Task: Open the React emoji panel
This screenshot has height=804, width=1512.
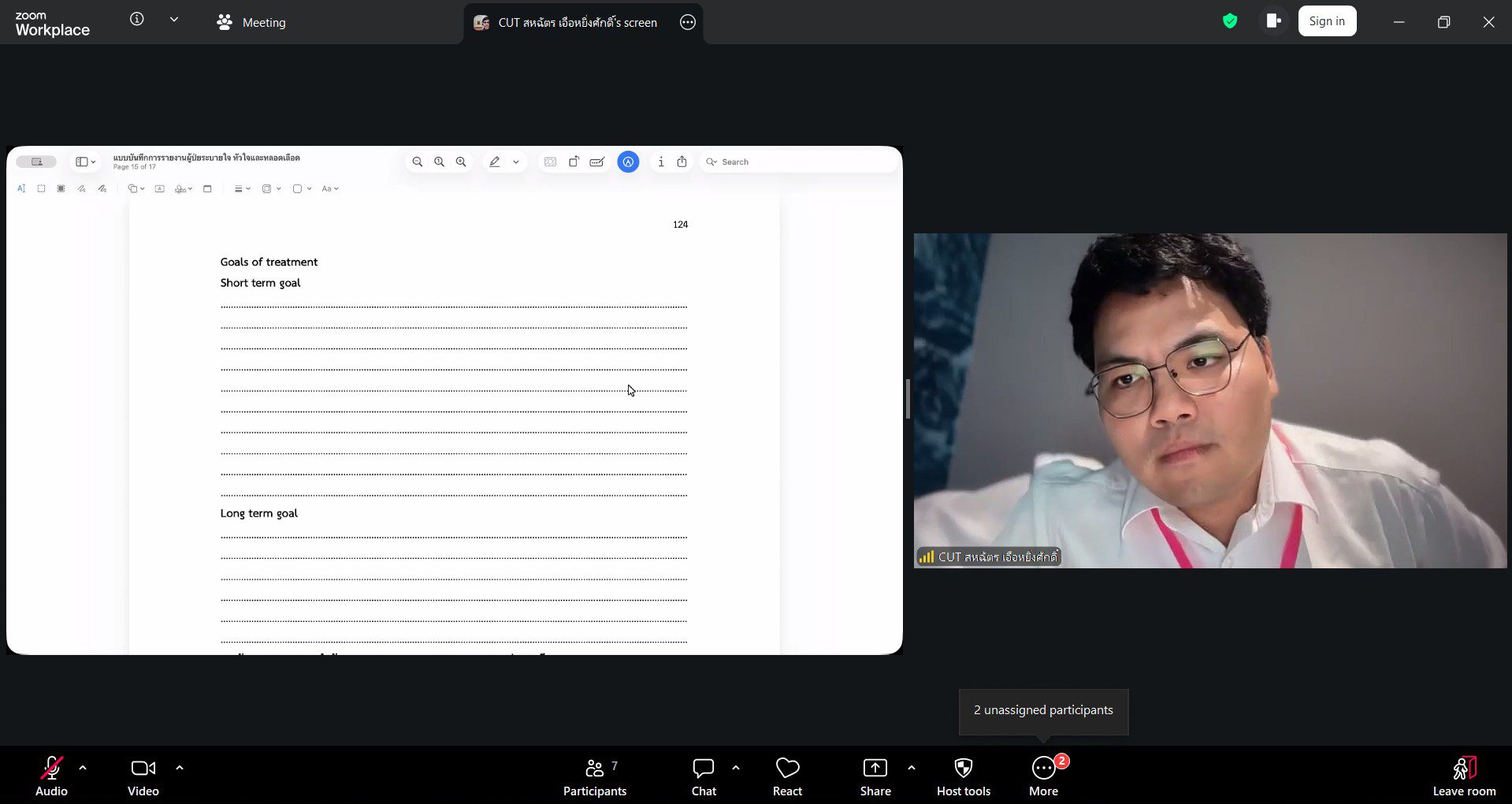Action: pyautogui.click(x=786, y=776)
